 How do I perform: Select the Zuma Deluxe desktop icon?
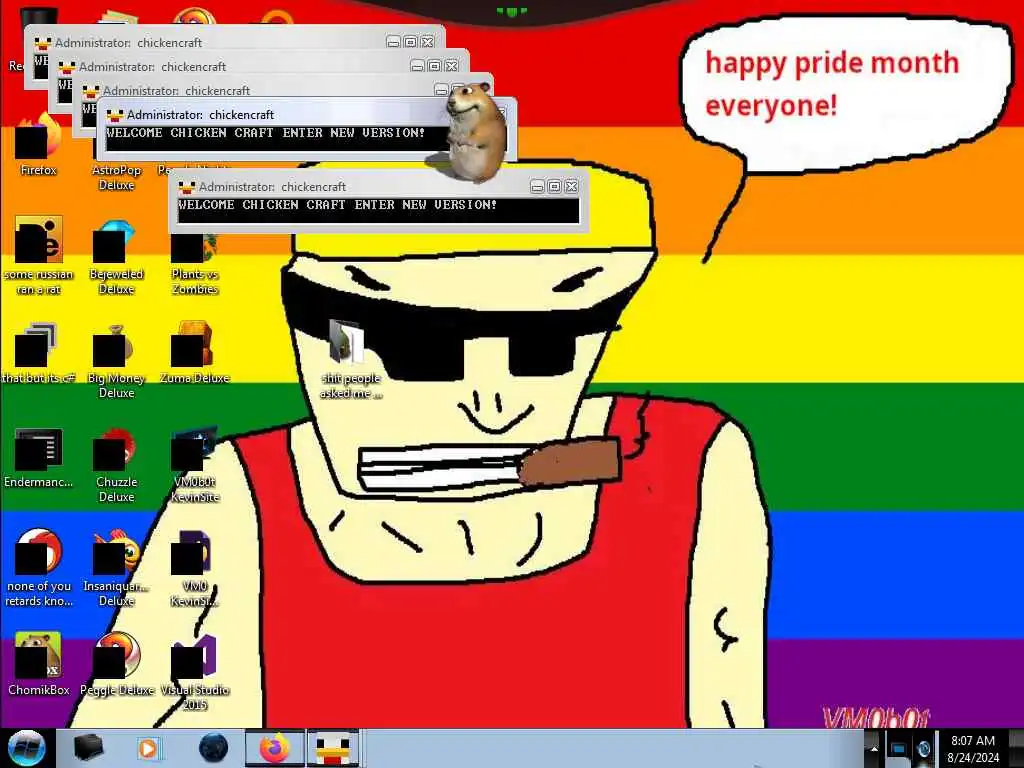click(195, 353)
